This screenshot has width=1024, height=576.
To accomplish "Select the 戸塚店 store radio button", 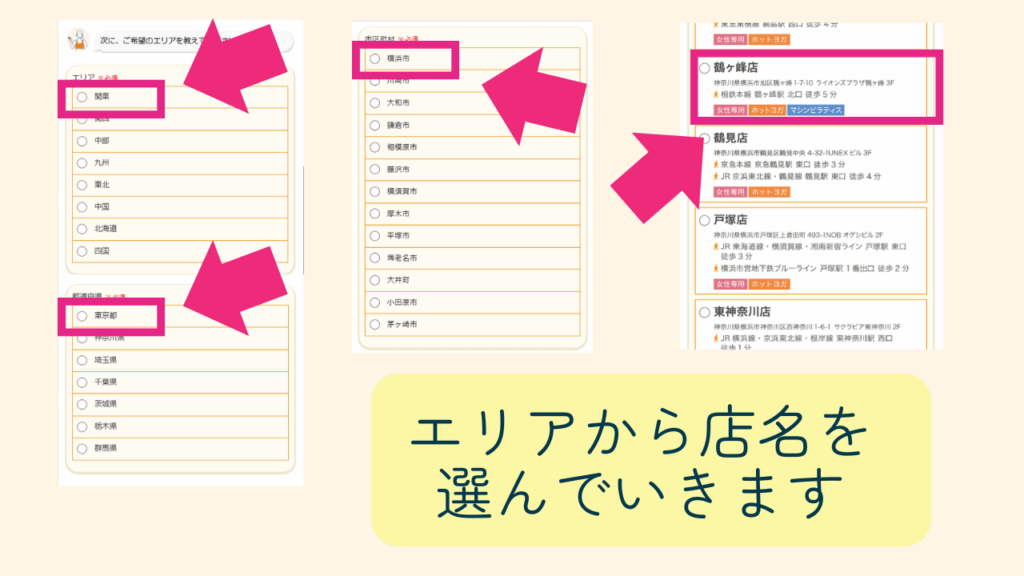I will 705,219.
